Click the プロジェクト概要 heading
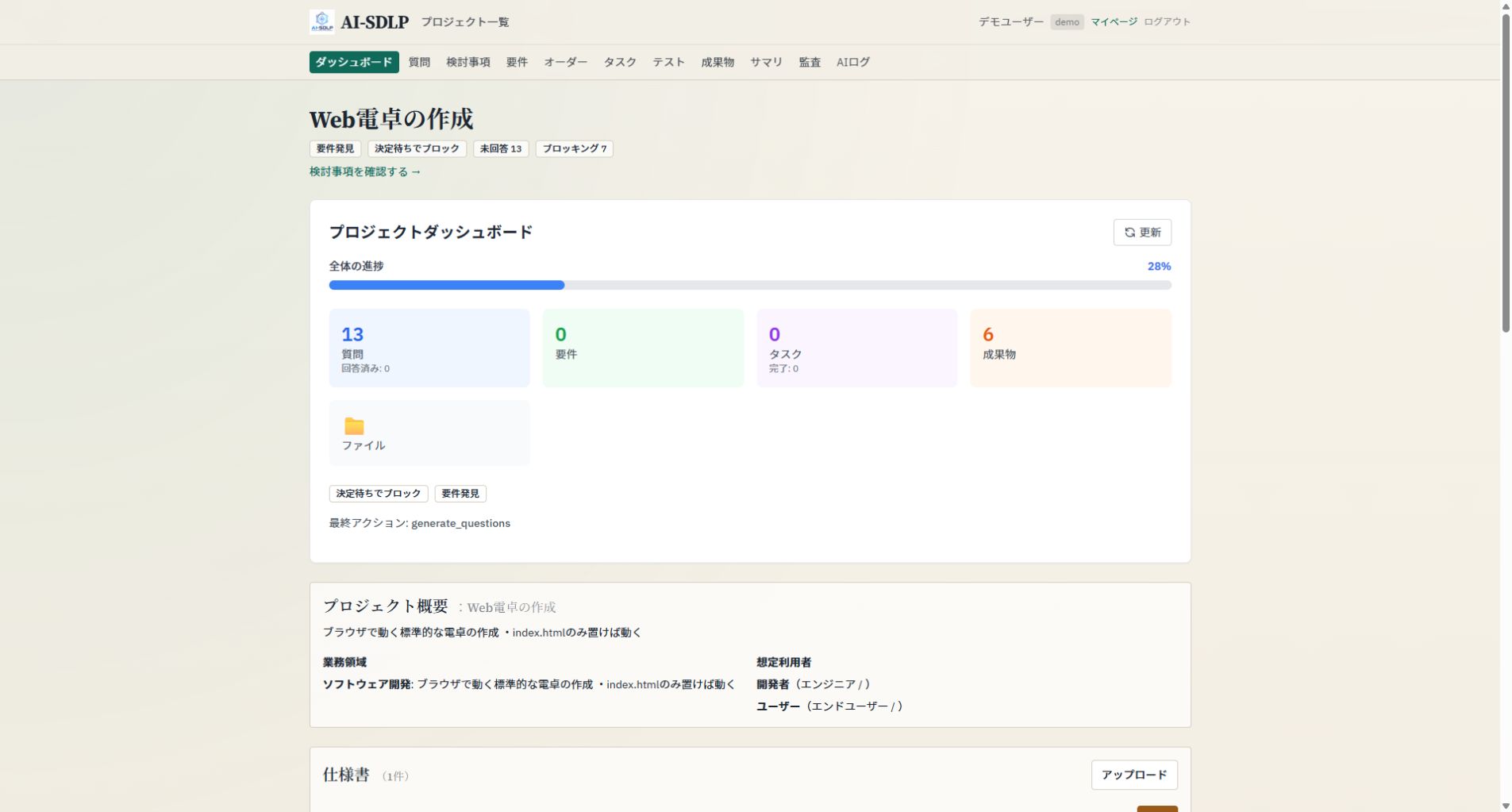The image size is (1512, 812). [386, 606]
